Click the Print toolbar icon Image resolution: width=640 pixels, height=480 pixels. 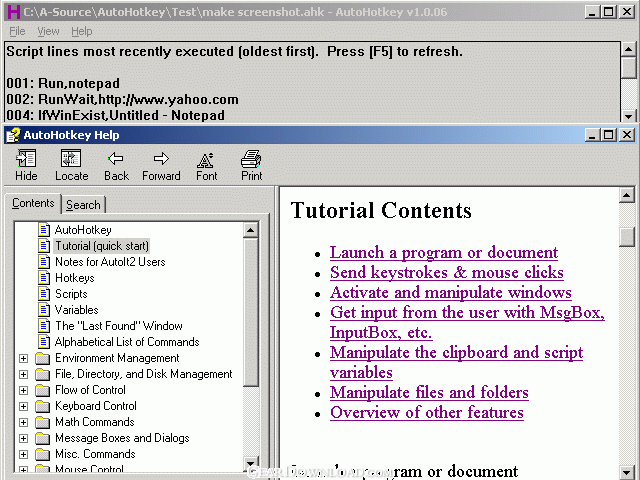[251, 159]
